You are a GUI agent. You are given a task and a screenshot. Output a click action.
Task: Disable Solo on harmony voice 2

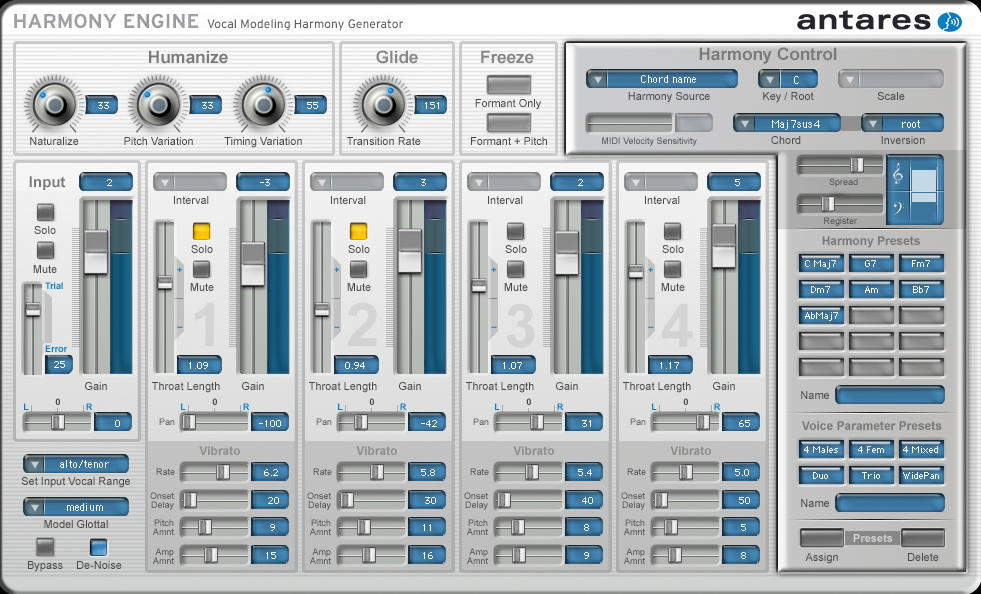pyautogui.click(x=358, y=232)
